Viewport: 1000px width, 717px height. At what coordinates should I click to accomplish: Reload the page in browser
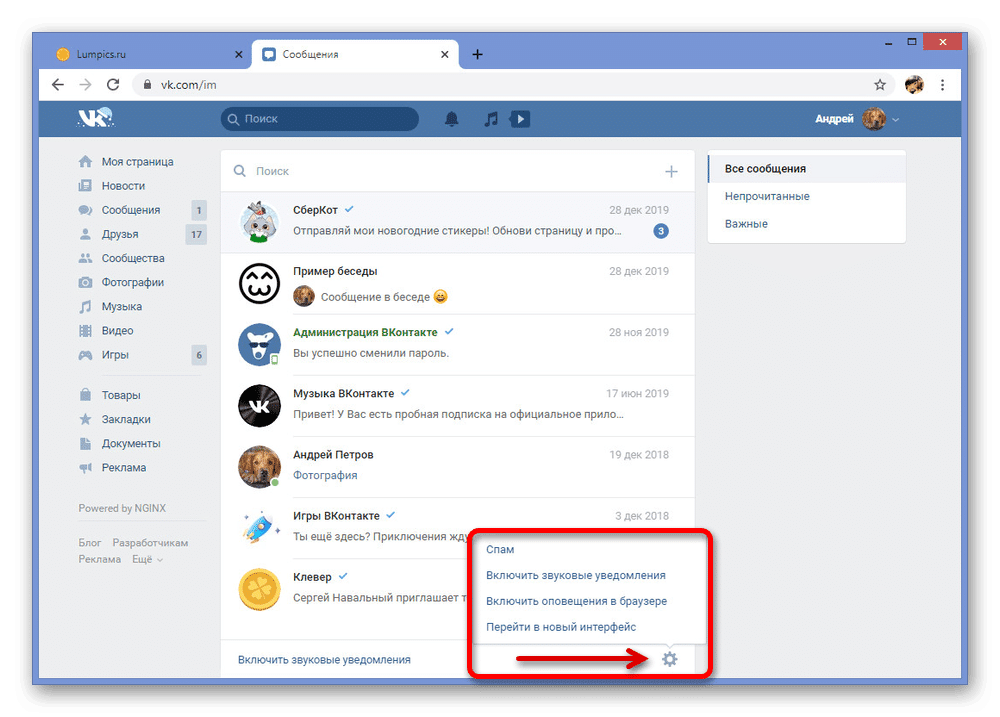[113, 85]
